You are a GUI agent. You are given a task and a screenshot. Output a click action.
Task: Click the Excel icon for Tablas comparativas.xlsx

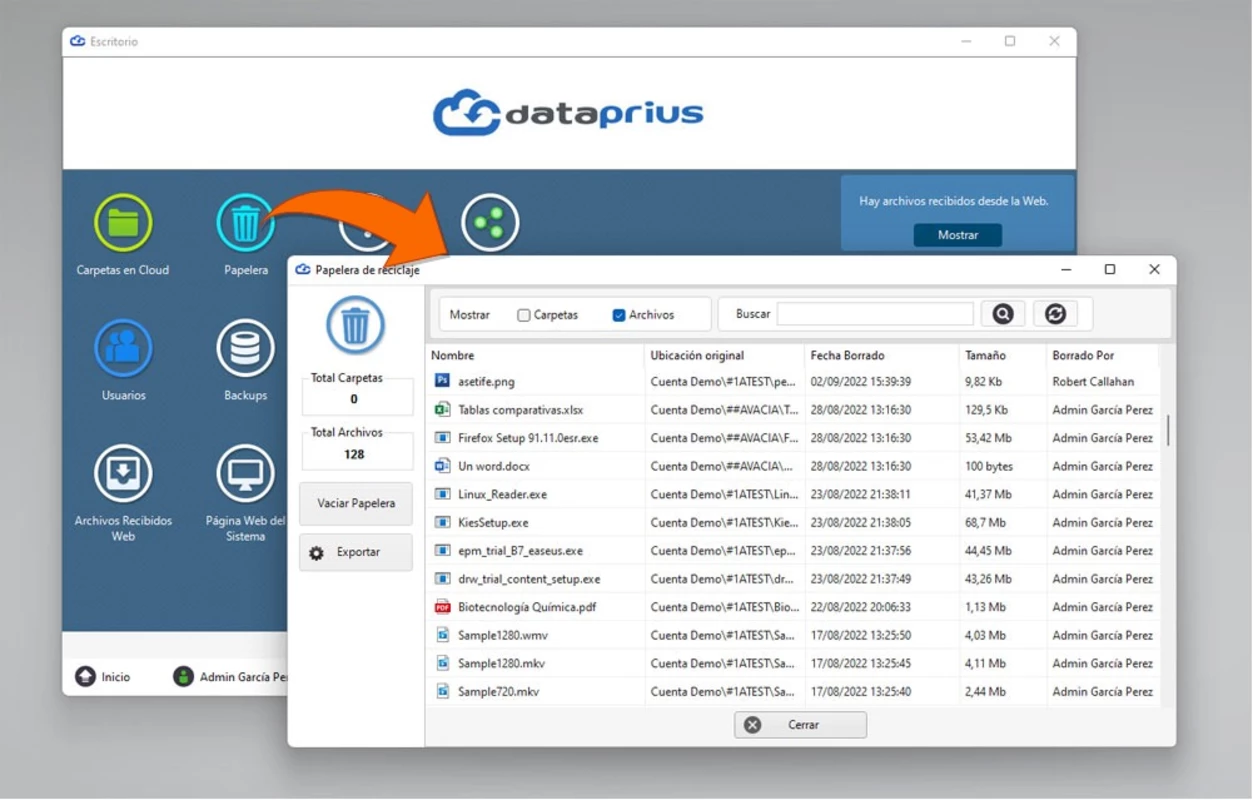point(443,410)
